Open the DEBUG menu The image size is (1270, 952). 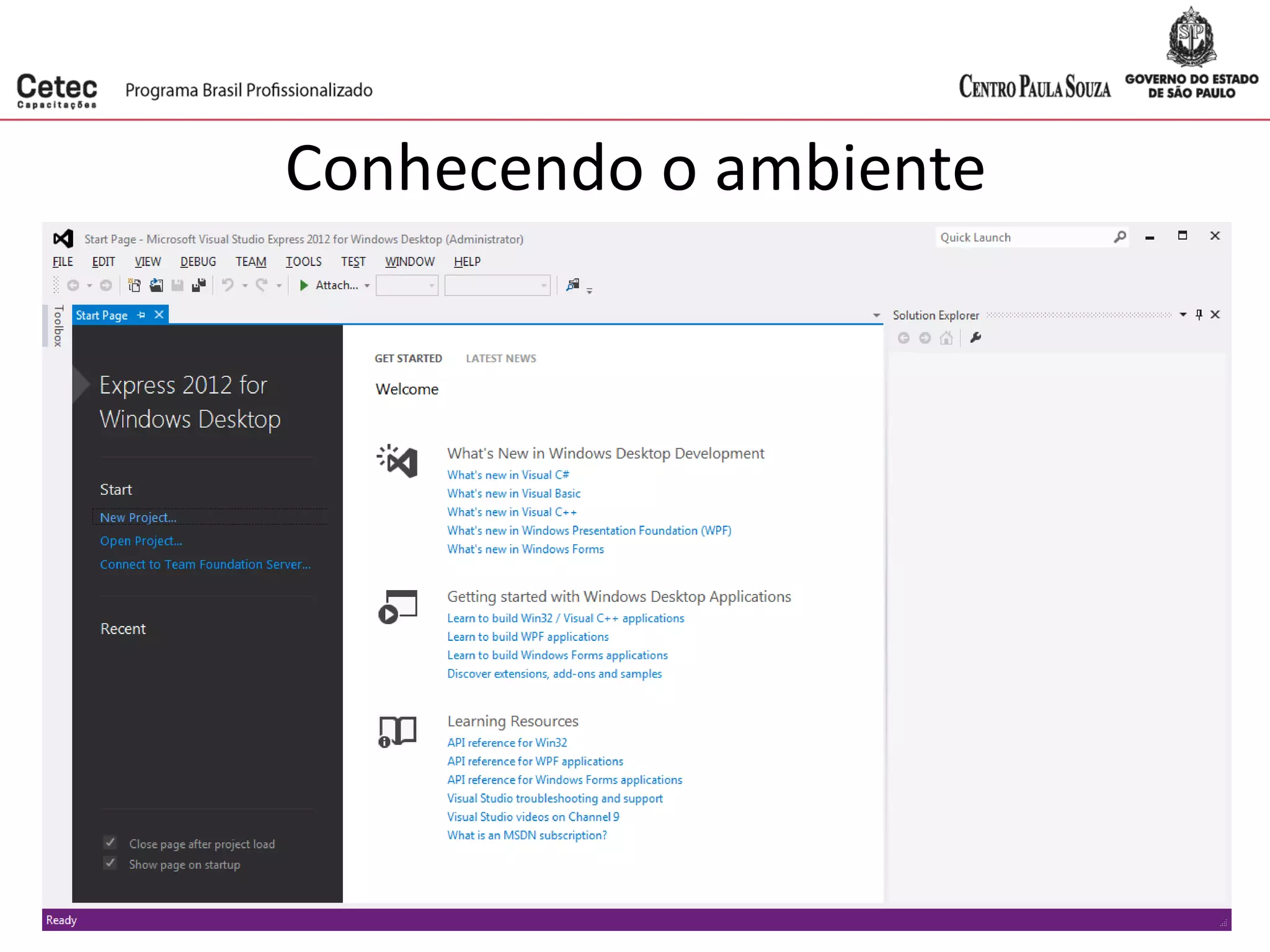(198, 262)
